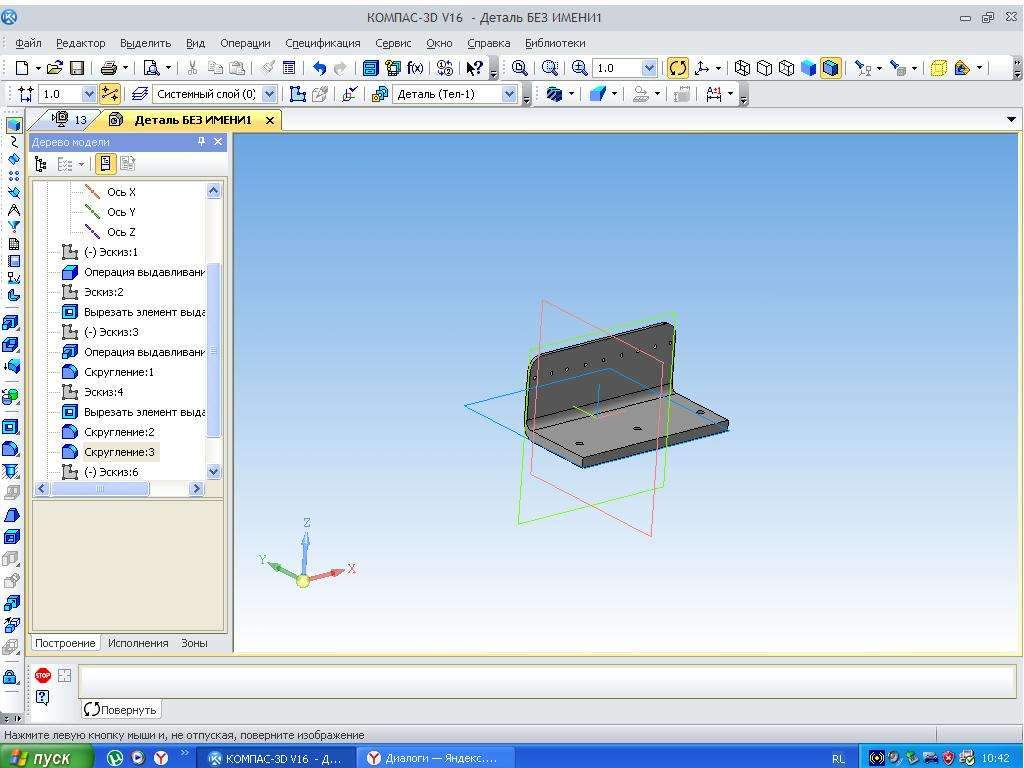Screen dimensions: 1024x768
Task: Click the Повернуть command tab
Action: (121, 709)
